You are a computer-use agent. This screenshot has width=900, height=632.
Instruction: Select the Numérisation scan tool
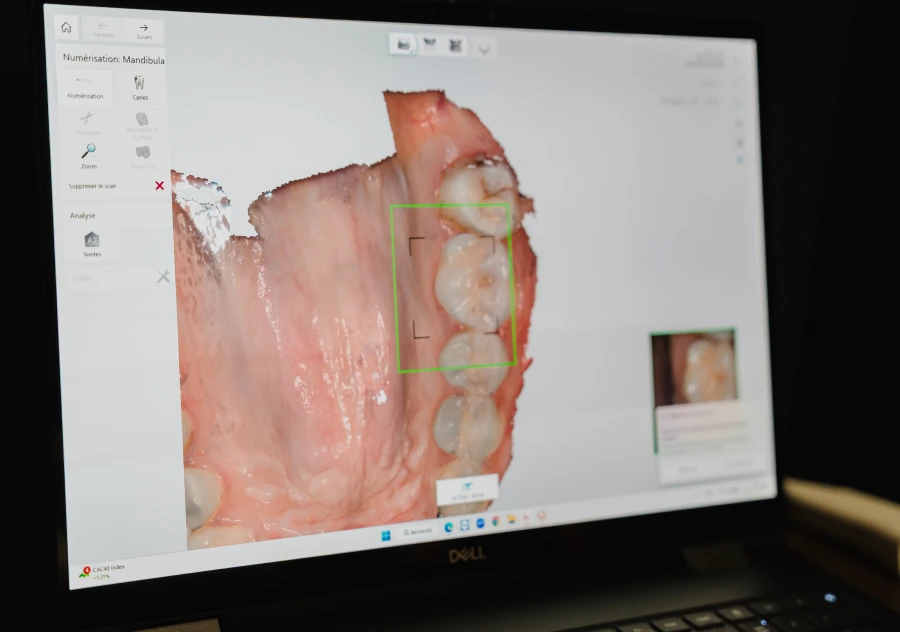[86, 87]
